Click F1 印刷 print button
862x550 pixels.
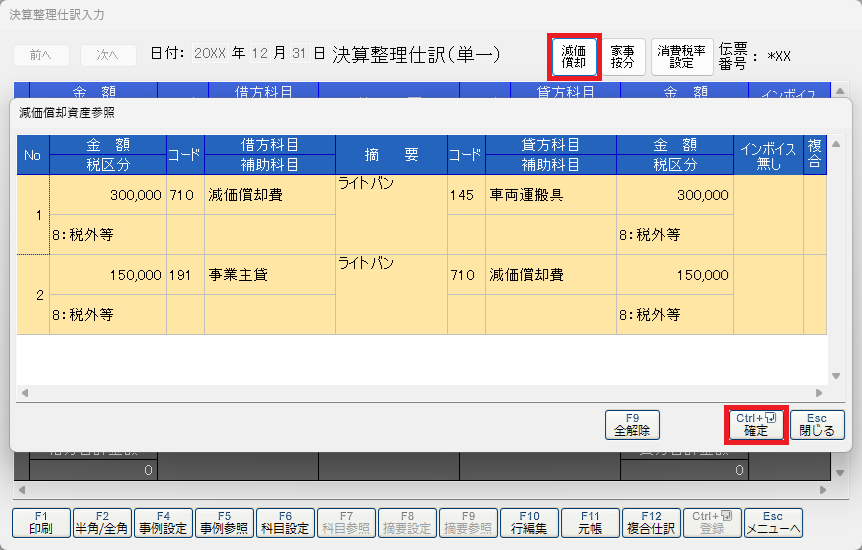tap(41, 522)
